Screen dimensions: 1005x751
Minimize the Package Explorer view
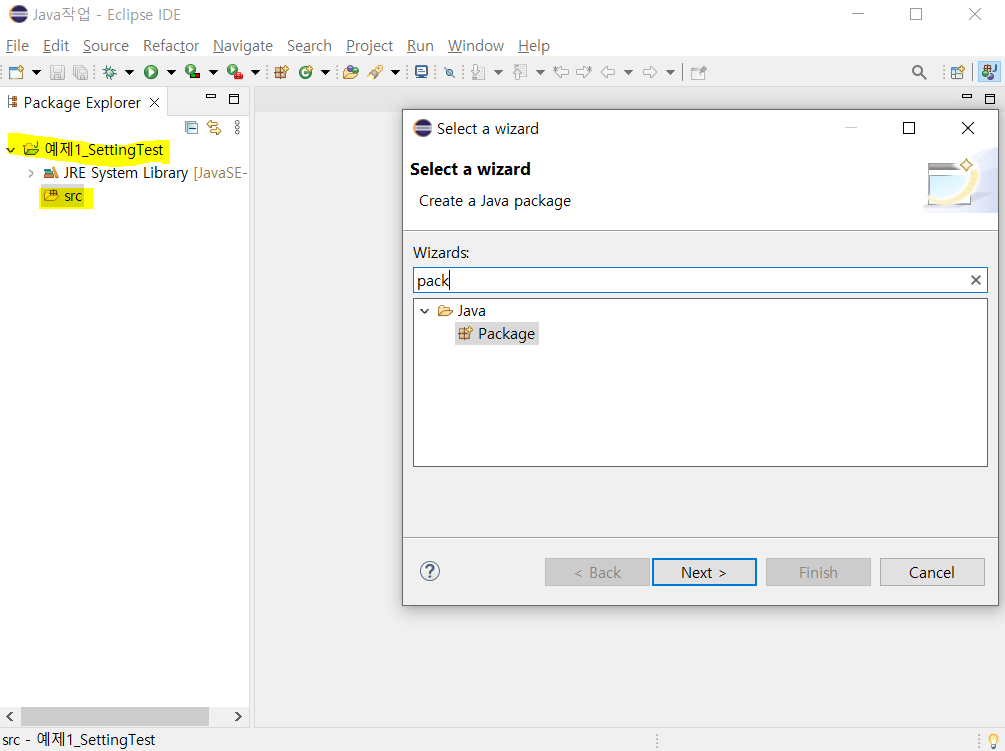211,97
